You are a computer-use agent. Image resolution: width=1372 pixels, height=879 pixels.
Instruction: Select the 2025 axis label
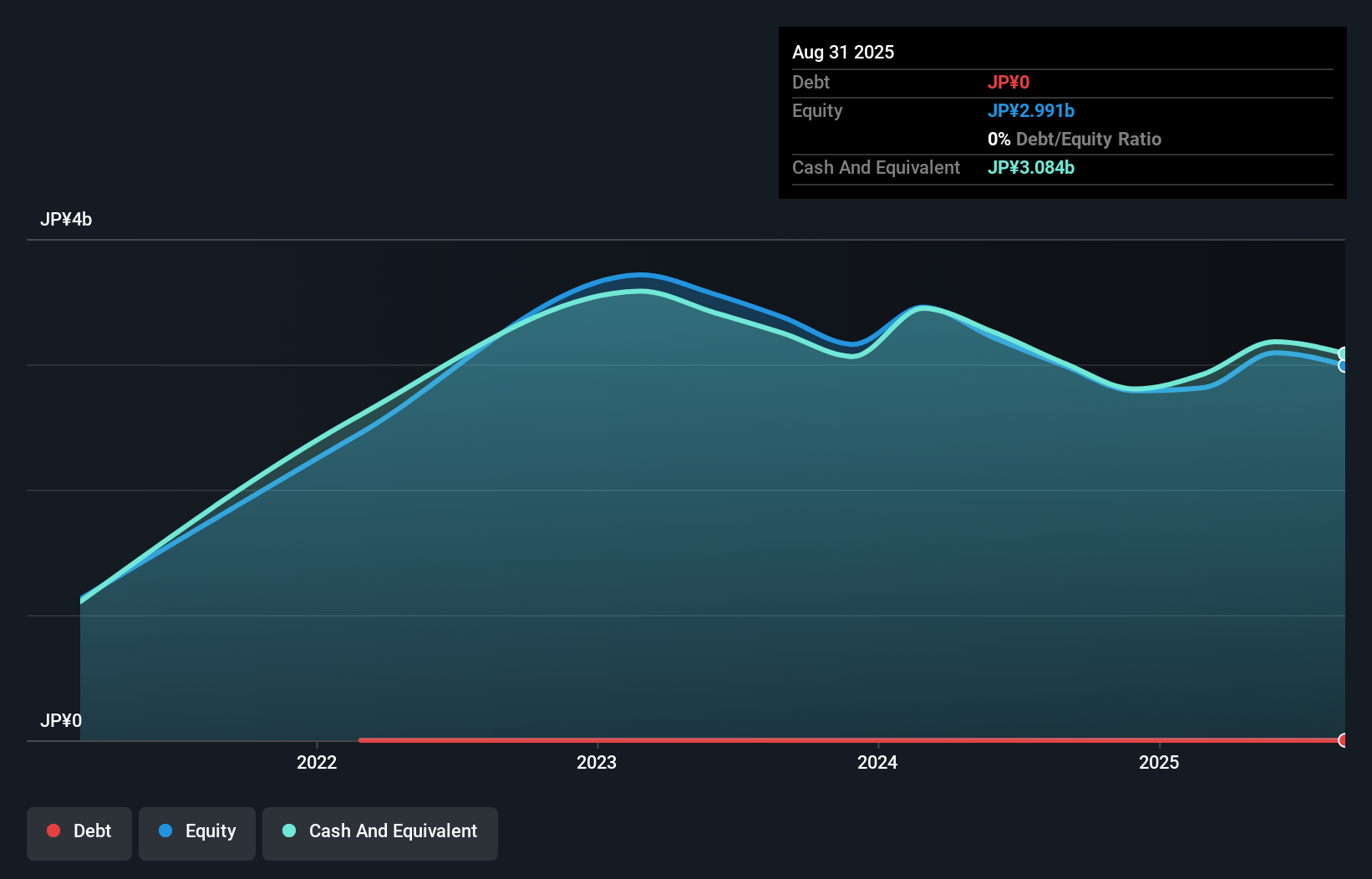(x=1159, y=762)
